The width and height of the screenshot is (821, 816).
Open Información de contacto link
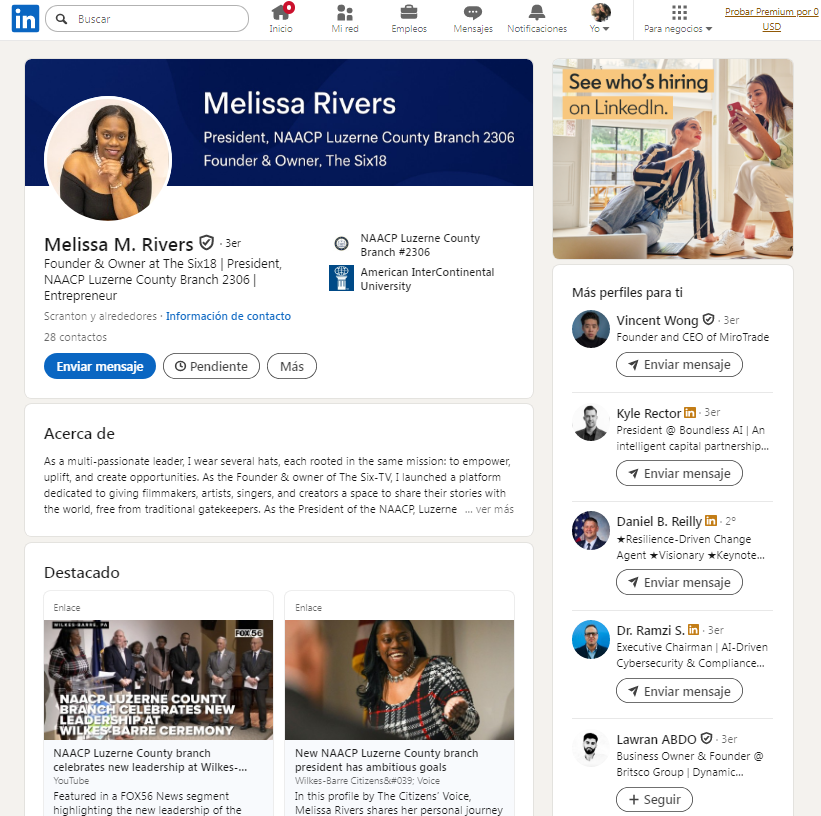coord(228,316)
